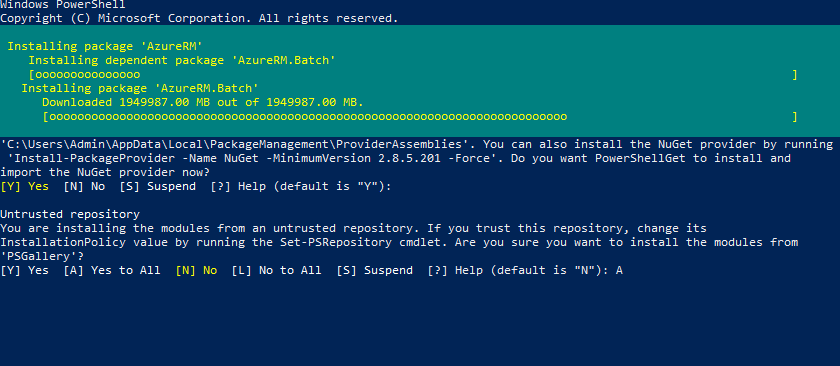The image size is (840, 366).
Task: Click the short AzureRM install progress bar
Action: (413, 74)
